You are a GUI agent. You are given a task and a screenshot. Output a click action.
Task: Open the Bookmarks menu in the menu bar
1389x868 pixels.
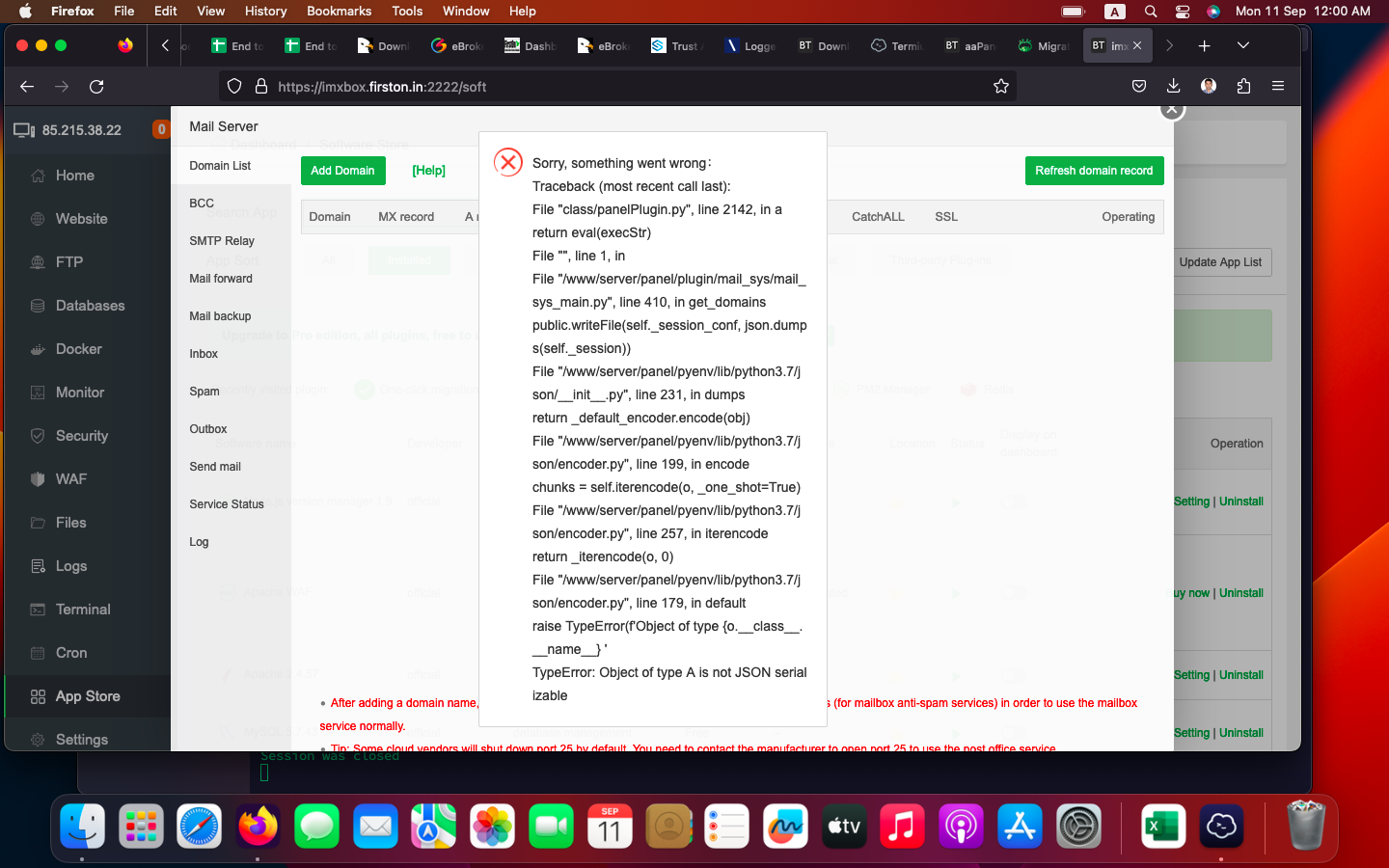click(x=339, y=12)
